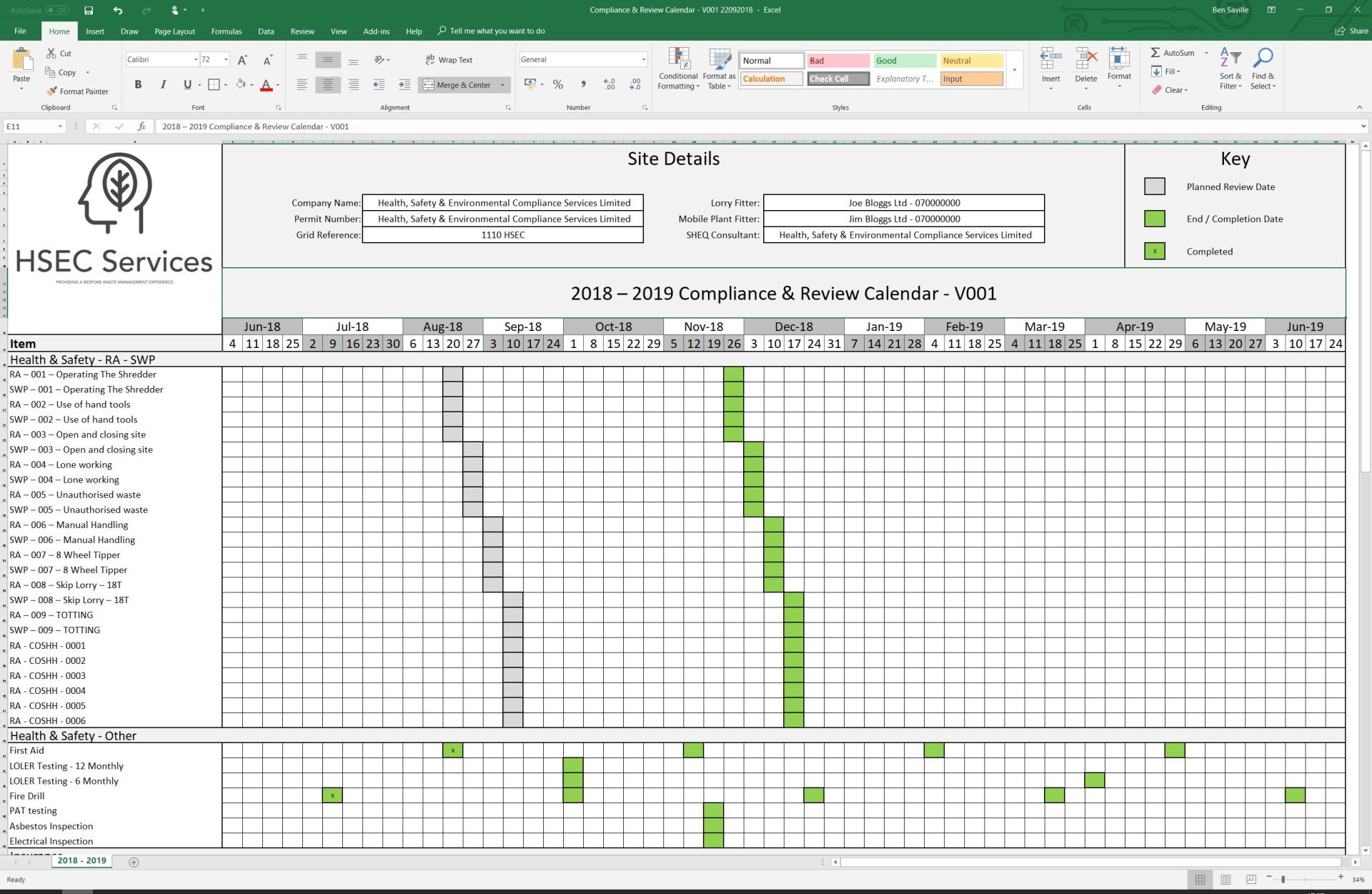Switch to the Formulas ribbon tab
Screen dimensions: 1372x894
click(x=226, y=31)
